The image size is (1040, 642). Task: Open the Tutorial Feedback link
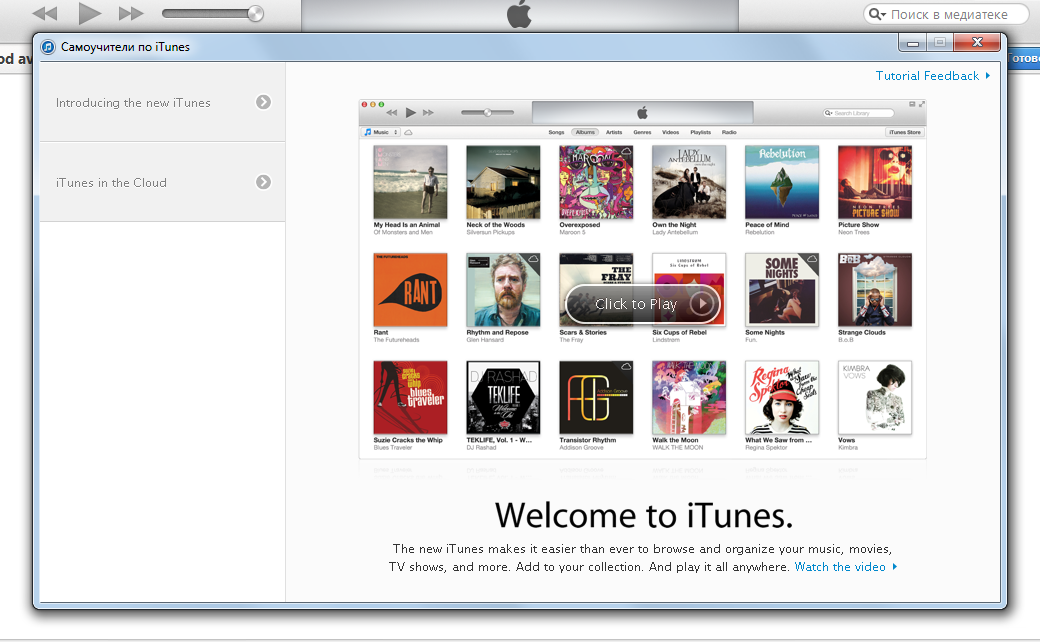[x=927, y=76]
